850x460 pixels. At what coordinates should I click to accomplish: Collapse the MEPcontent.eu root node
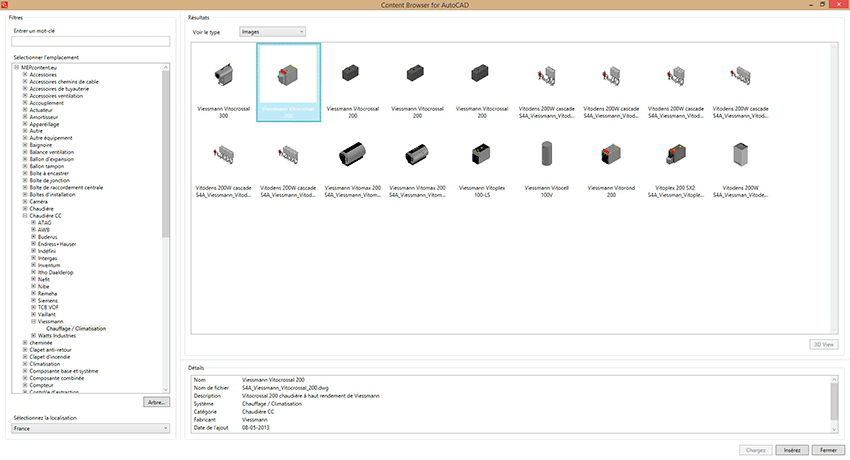(16, 68)
